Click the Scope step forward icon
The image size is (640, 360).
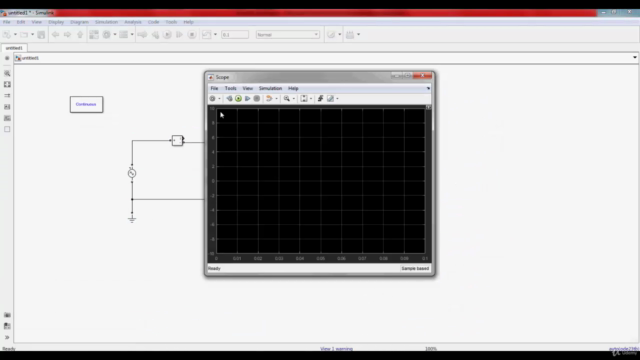tap(247, 98)
